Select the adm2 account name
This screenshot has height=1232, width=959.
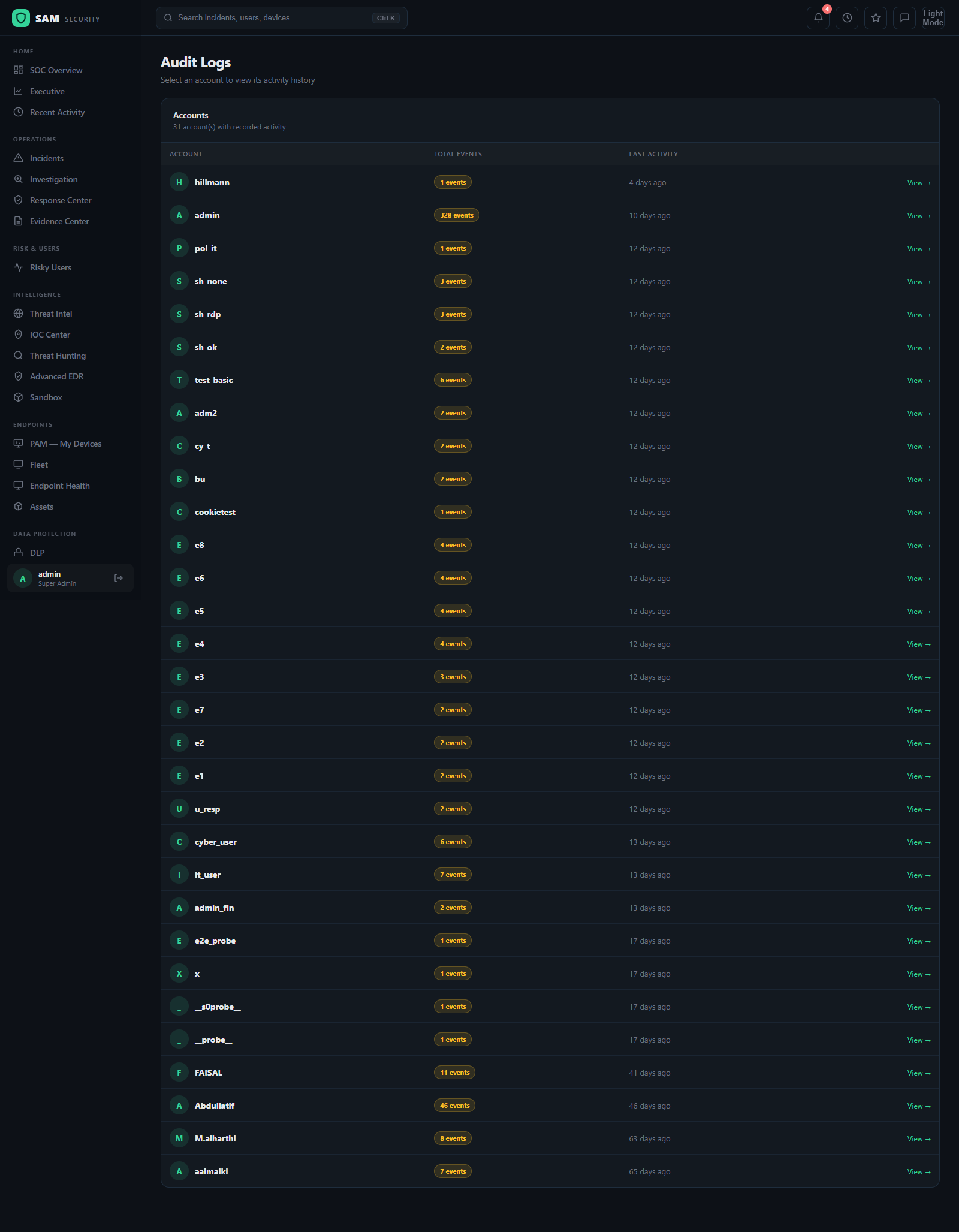(206, 413)
